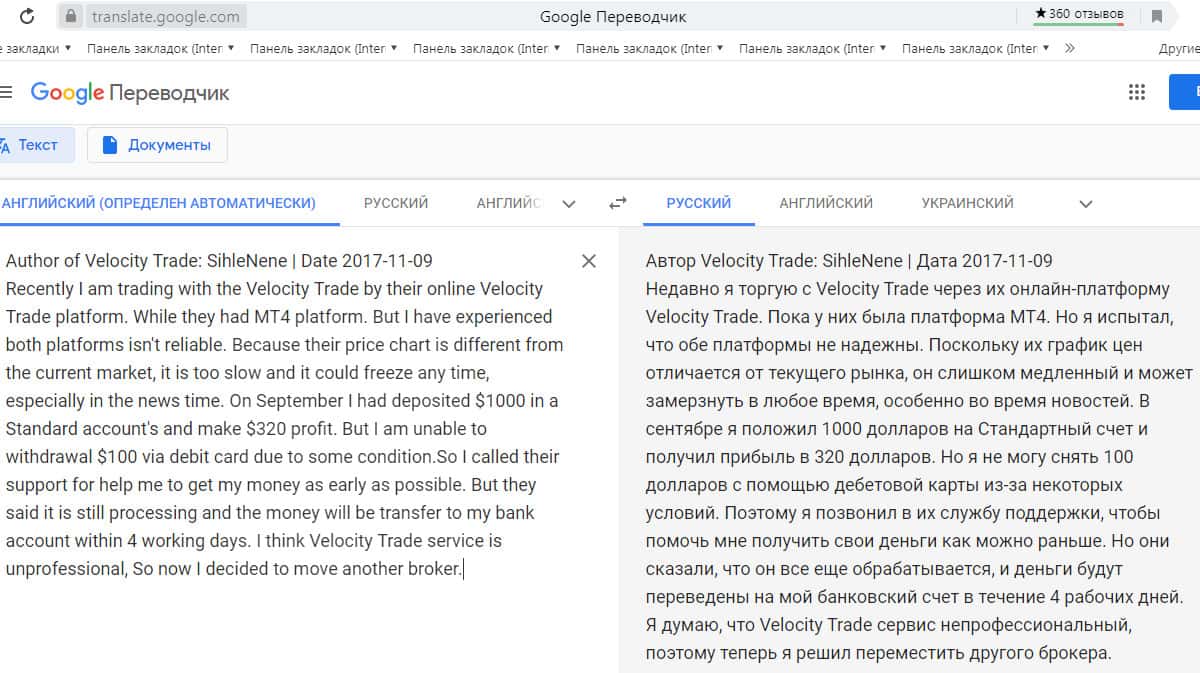The height and width of the screenshot is (673, 1200).
Task: Click the bookmark icon in the address bar
Action: pyautogui.click(x=1157, y=16)
